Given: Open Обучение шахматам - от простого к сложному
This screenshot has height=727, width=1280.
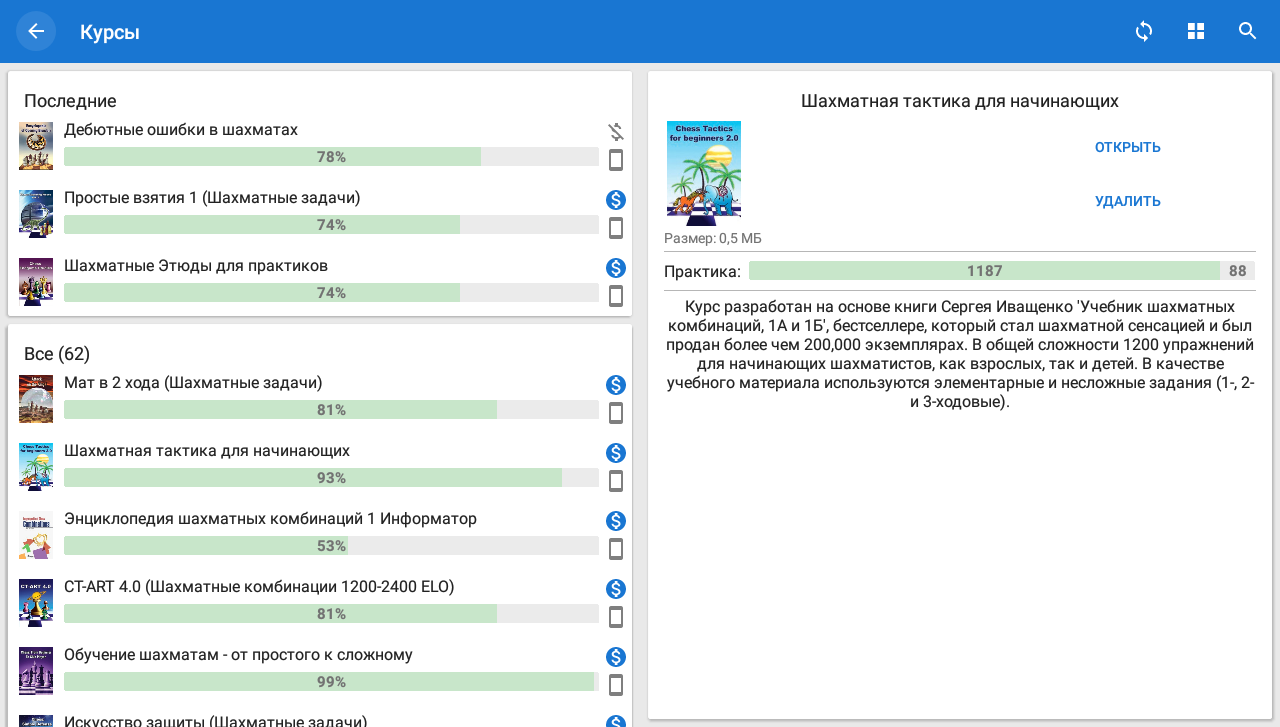Looking at the screenshot, I should (238, 655).
